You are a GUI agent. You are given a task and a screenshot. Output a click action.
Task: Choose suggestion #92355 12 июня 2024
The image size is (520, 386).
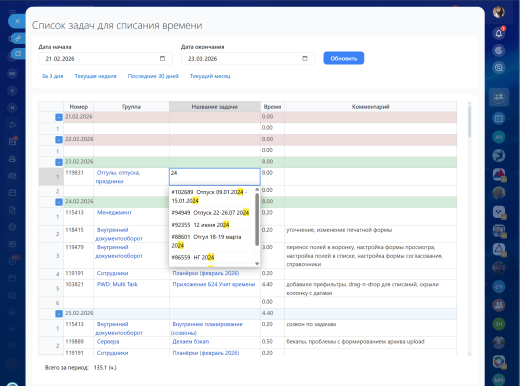[x=212, y=225]
